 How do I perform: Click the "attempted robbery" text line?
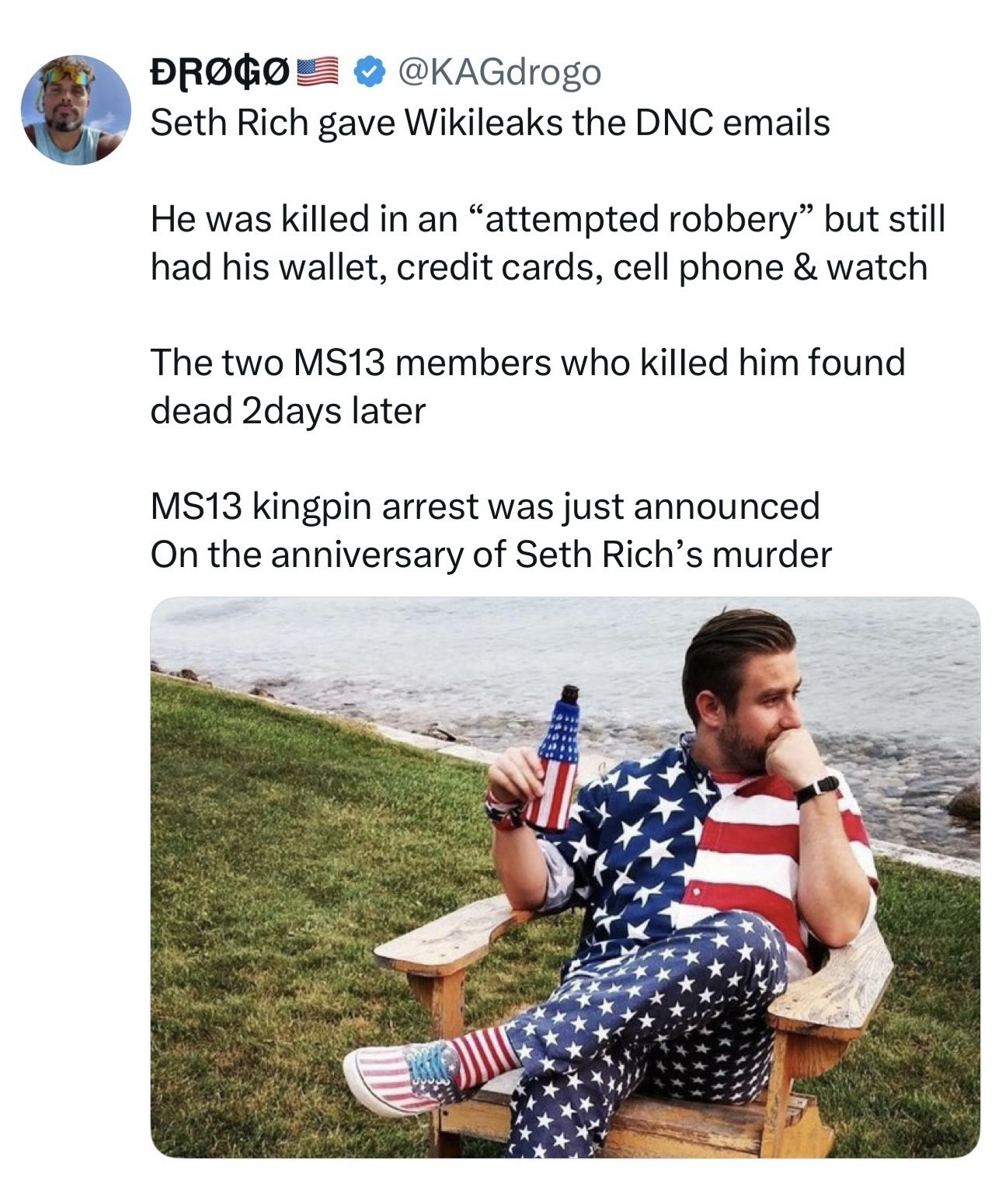pyautogui.click(x=548, y=218)
